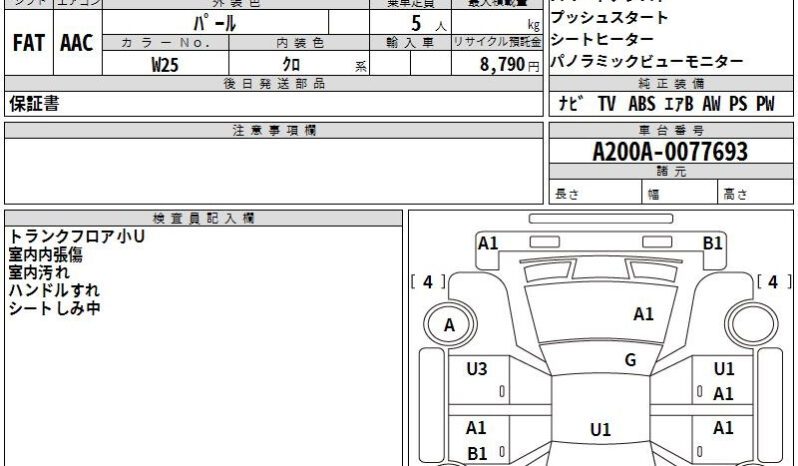The image size is (798, 466).
Task: Select the right [4] tire rating marker
Action: point(773,282)
